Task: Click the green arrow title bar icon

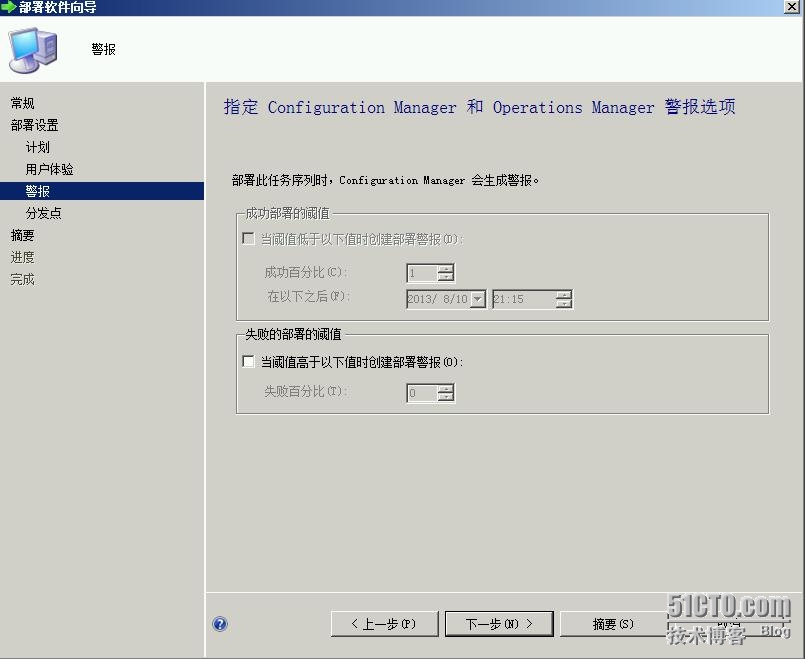Action: (x=8, y=7)
